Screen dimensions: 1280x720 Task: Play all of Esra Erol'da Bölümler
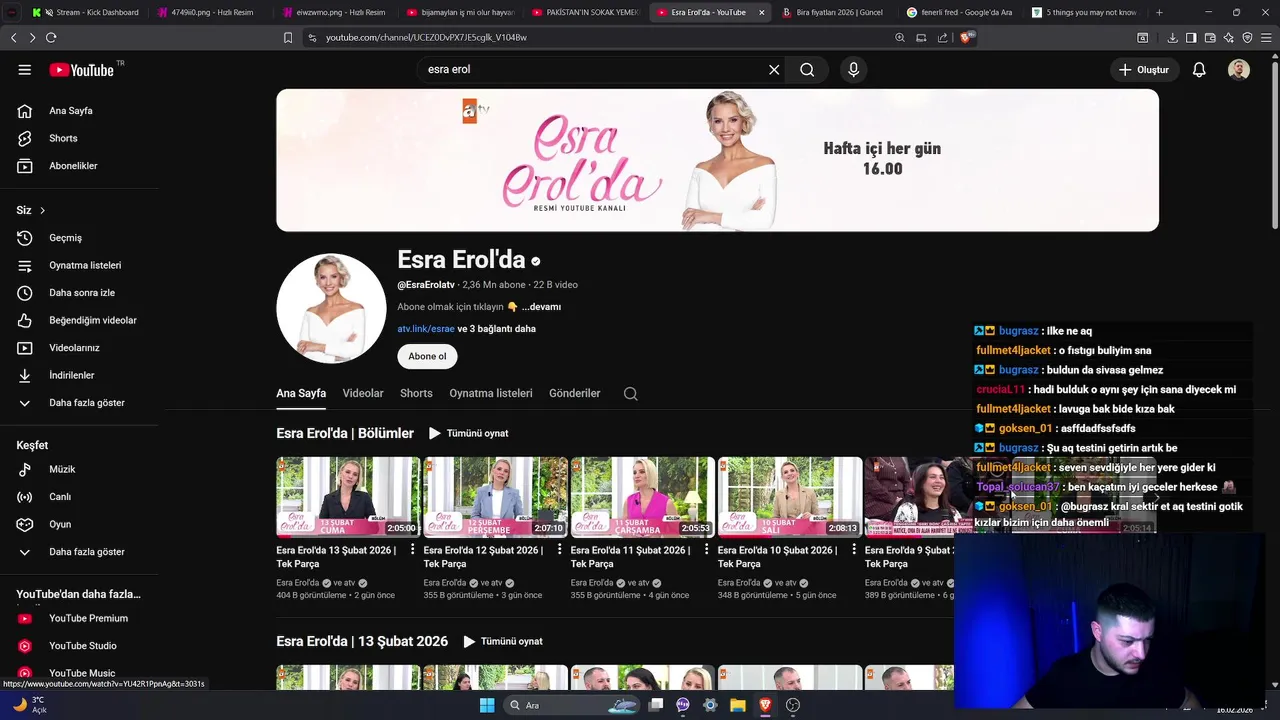pos(469,434)
